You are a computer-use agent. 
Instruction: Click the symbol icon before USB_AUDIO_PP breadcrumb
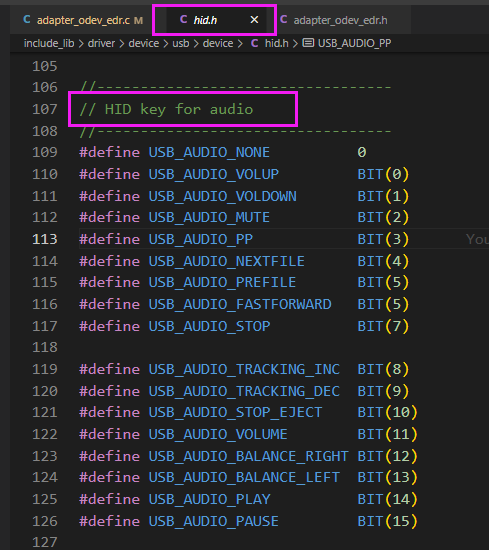click(x=308, y=43)
